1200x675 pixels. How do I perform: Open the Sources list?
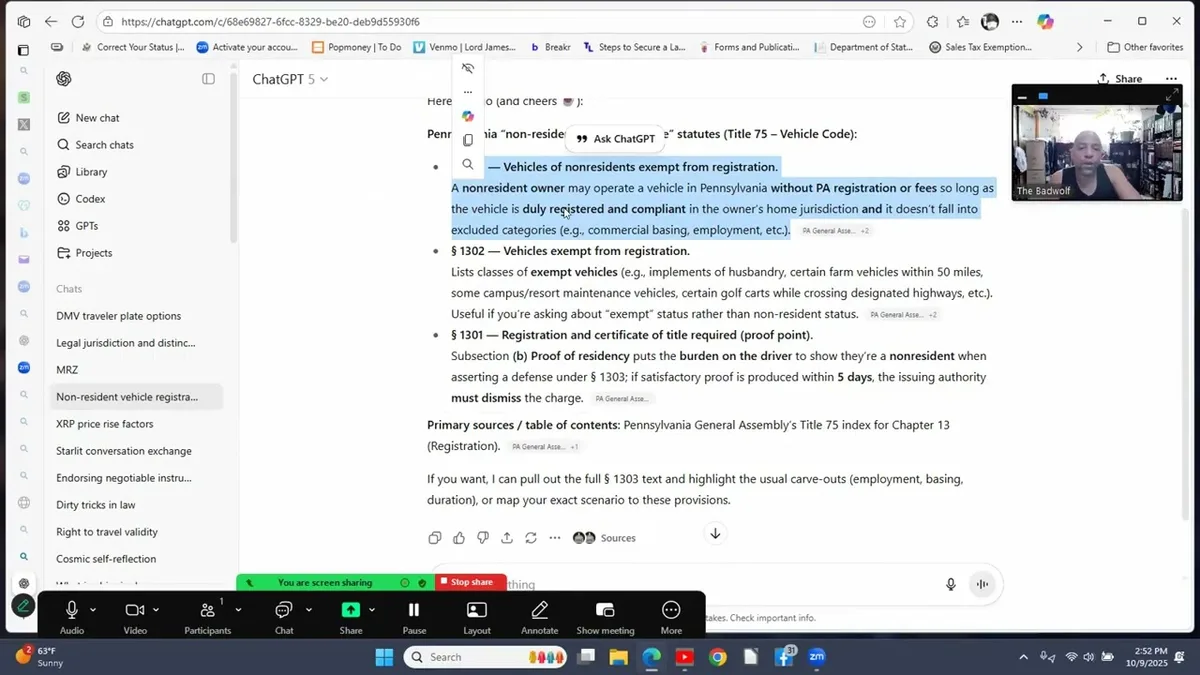(604, 538)
